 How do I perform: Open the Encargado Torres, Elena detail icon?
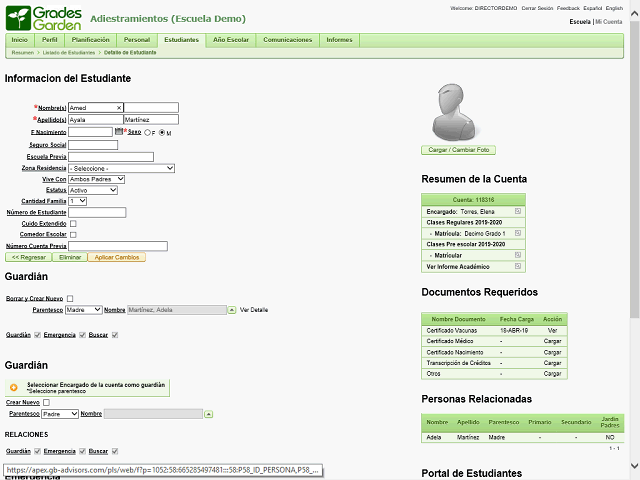(517, 212)
